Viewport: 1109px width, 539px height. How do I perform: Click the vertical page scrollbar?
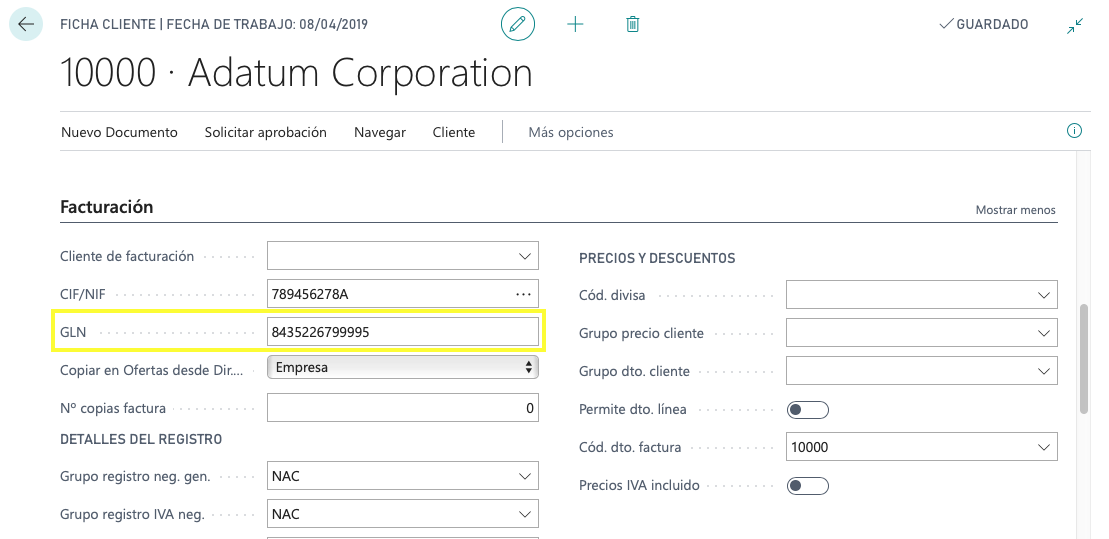(x=1084, y=358)
